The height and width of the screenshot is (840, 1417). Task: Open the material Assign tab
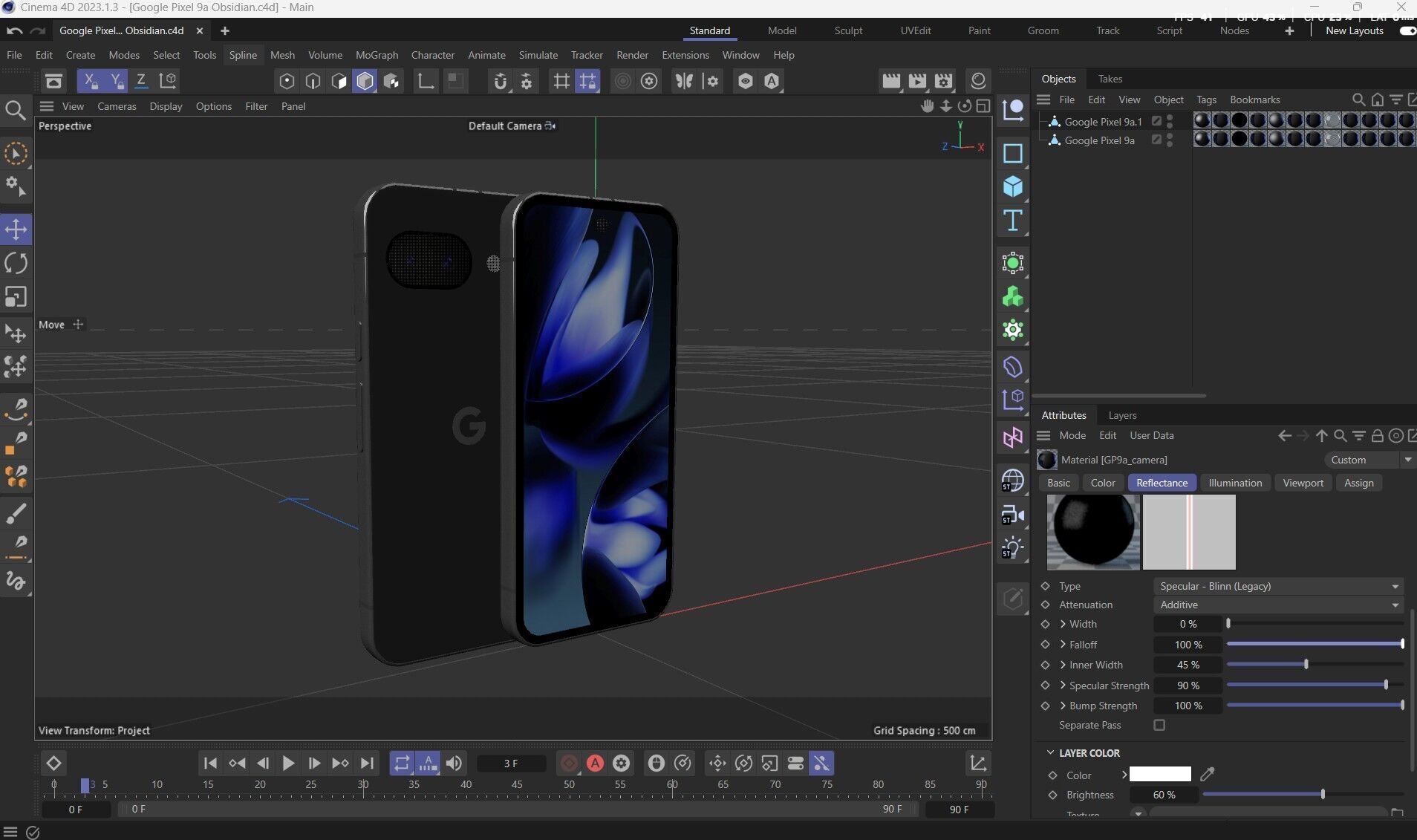click(1358, 483)
